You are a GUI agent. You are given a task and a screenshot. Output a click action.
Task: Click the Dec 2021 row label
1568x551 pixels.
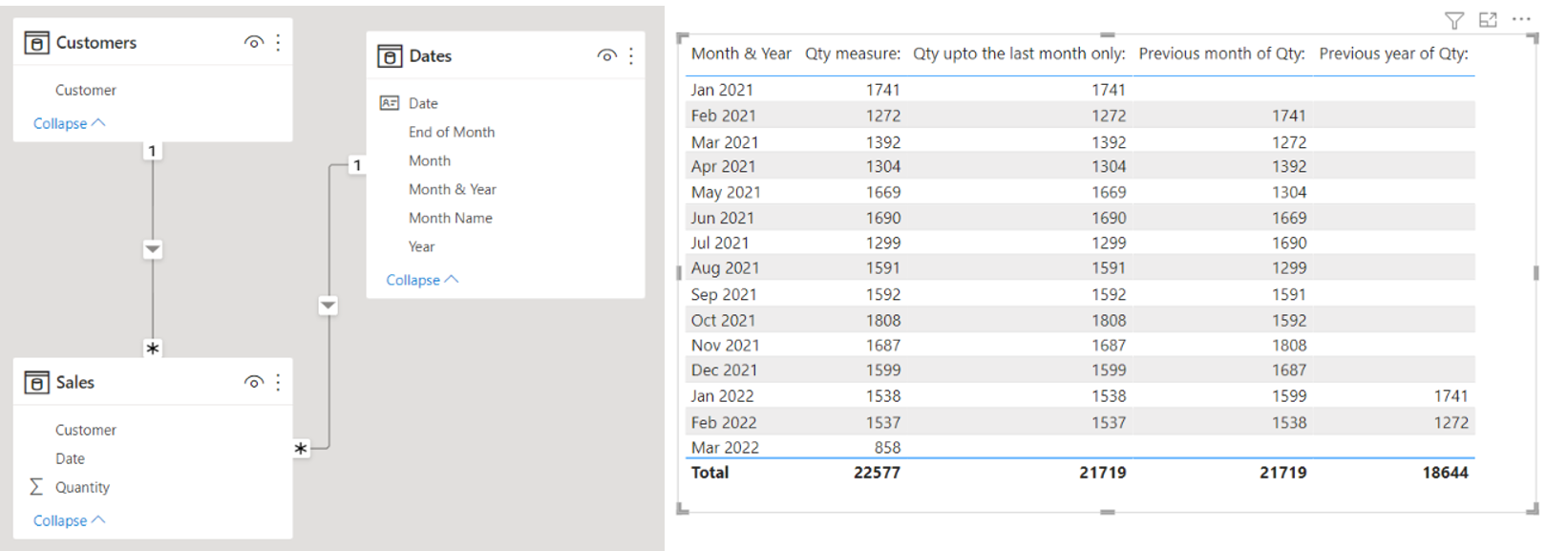pyautogui.click(x=724, y=370)
